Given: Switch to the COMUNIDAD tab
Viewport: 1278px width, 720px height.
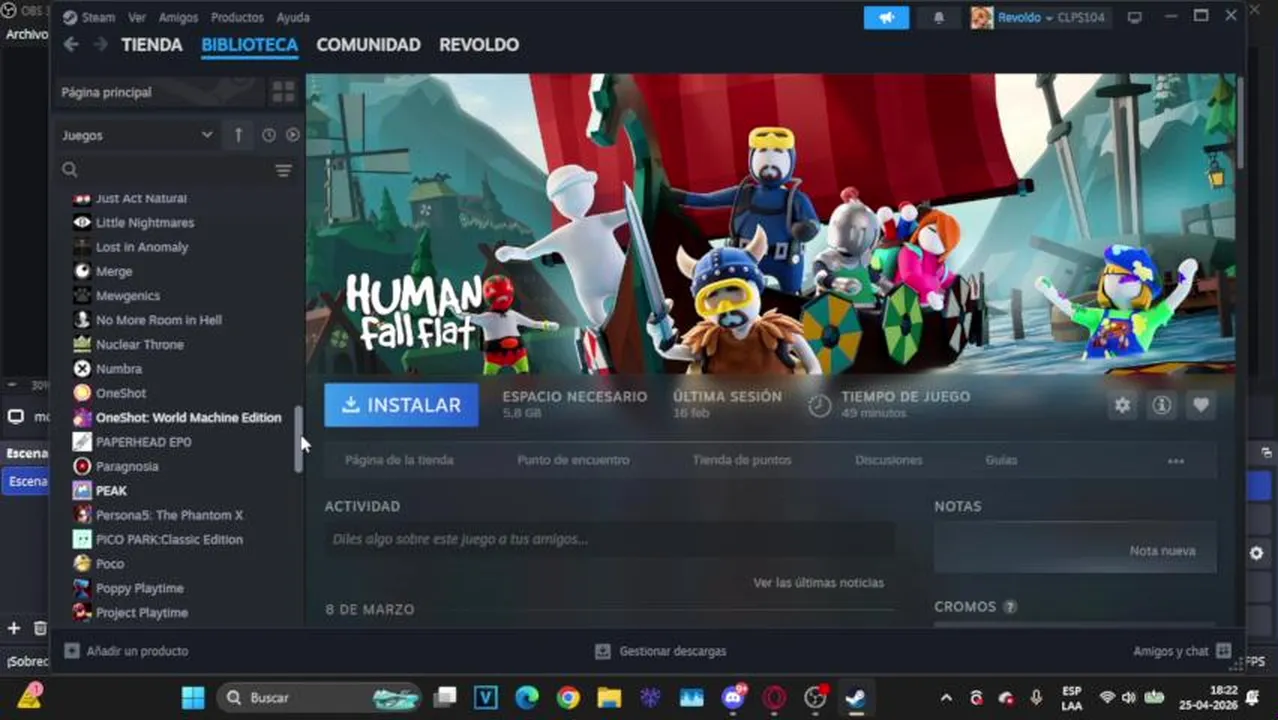Looking at the screenshot, I should pyautogui.click(x=368, y=45).
